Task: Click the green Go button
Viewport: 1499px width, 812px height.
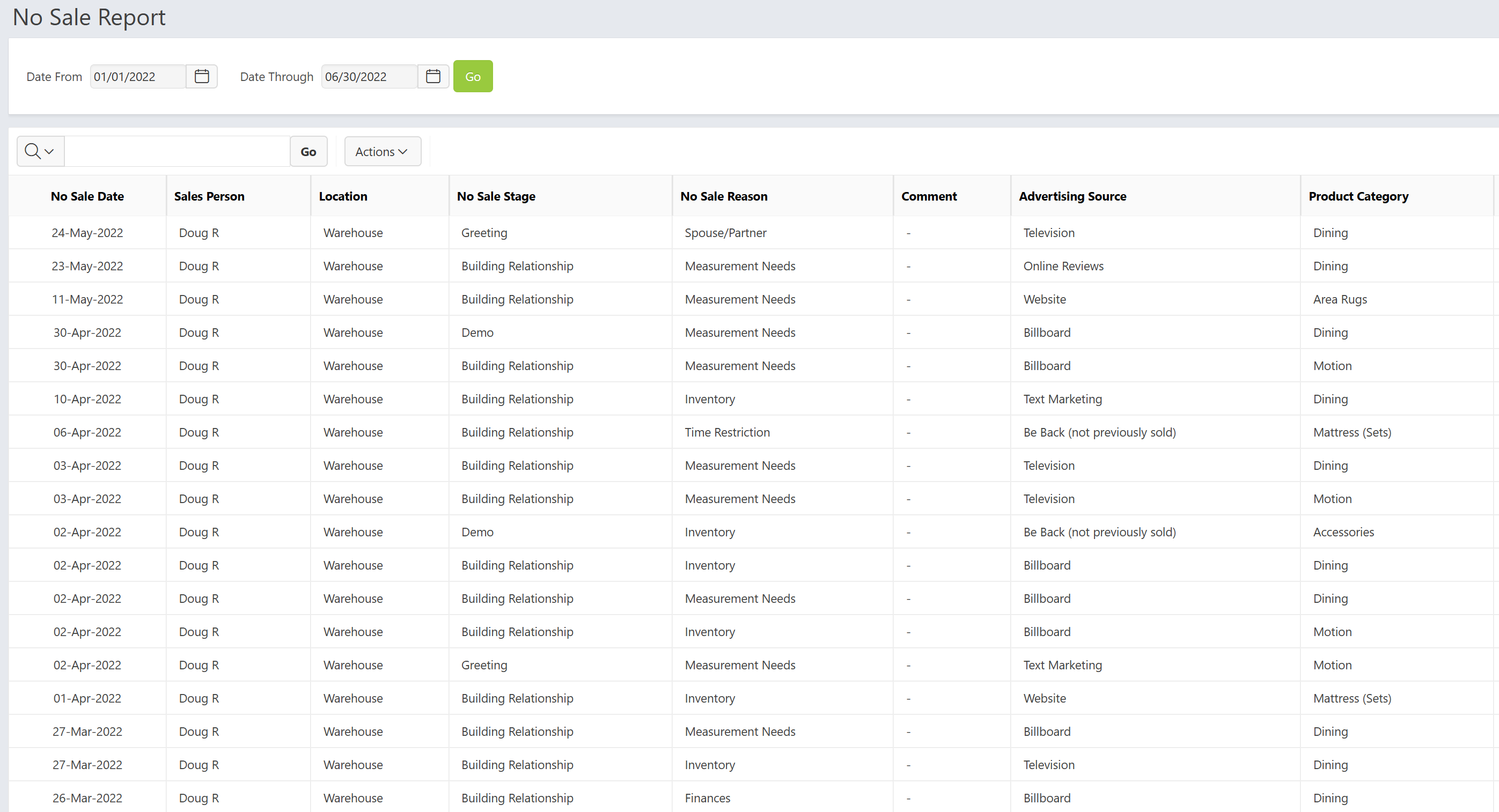Action: point(473,76)
